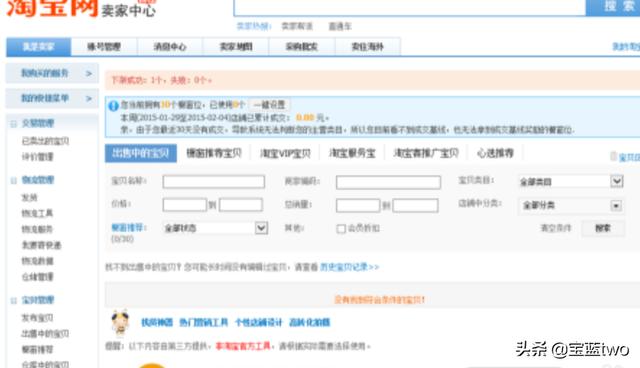Open the 采购批发 navigation tab
The image size is (640, 368).
[302, 47]
